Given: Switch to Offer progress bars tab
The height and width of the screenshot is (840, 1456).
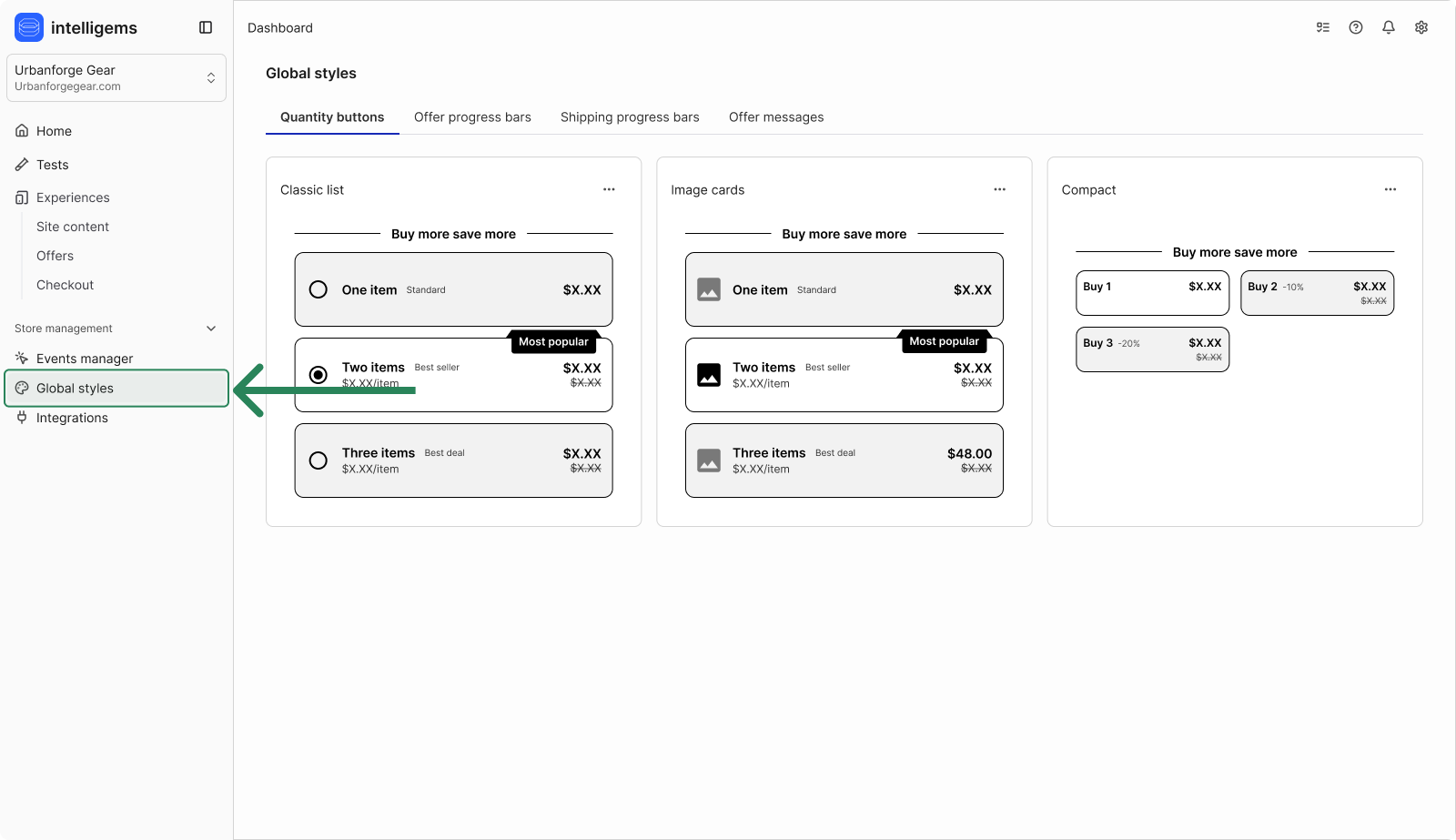Looking at the screenshot, I should tap(472, 117).
